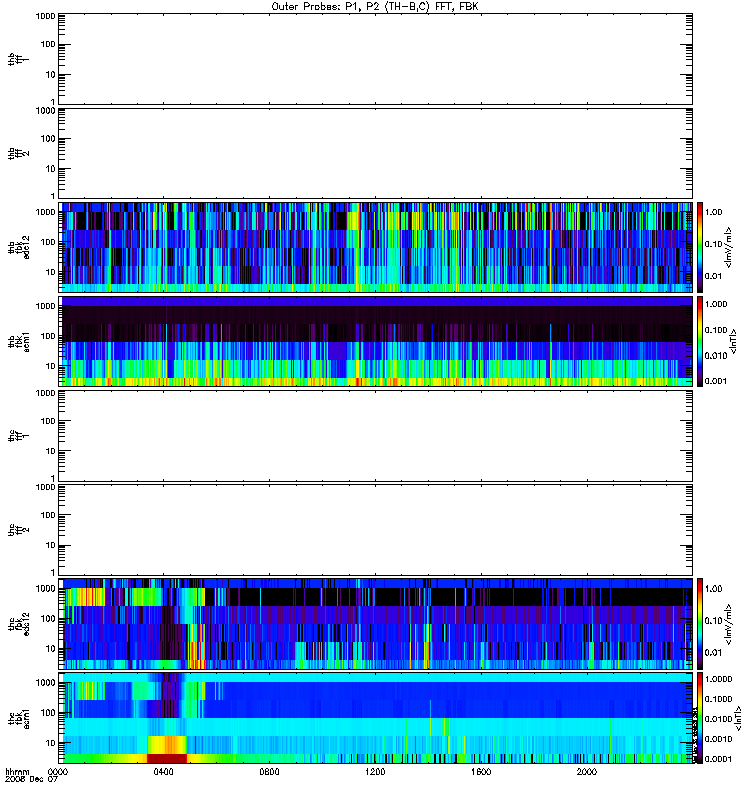The image size is (750, 800).
Task: Click the '1000' y-tick of thc fbk edc12
Action: pos(45,589)
